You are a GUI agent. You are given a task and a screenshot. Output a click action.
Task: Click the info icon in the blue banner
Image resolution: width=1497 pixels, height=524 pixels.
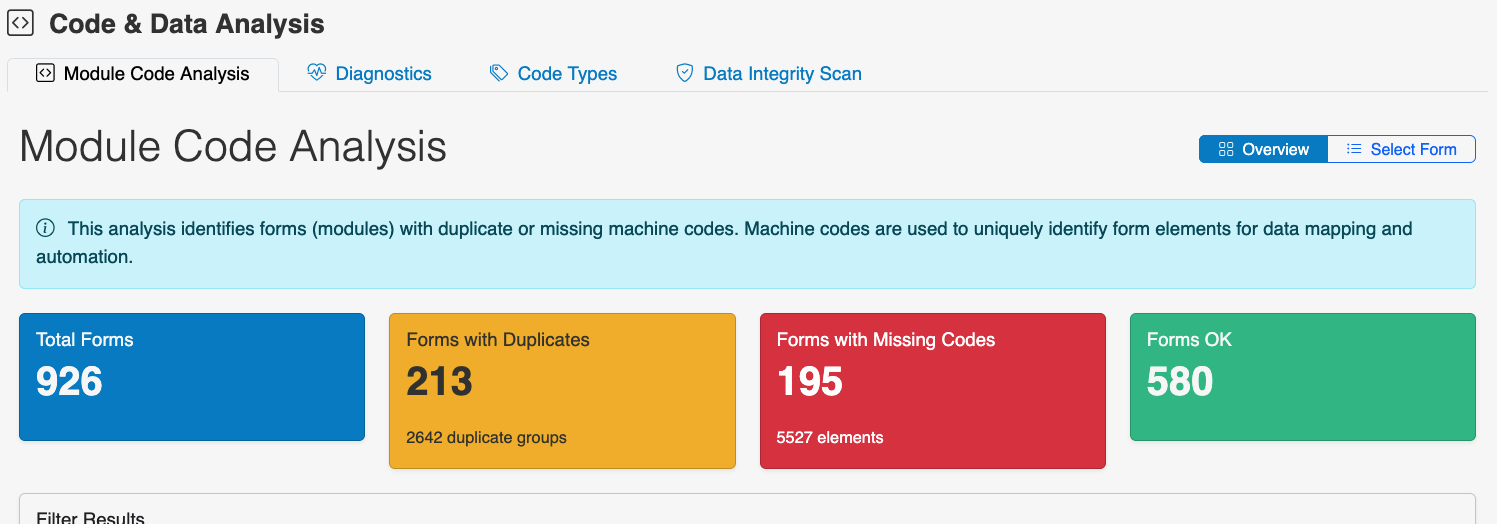(45, 229)
